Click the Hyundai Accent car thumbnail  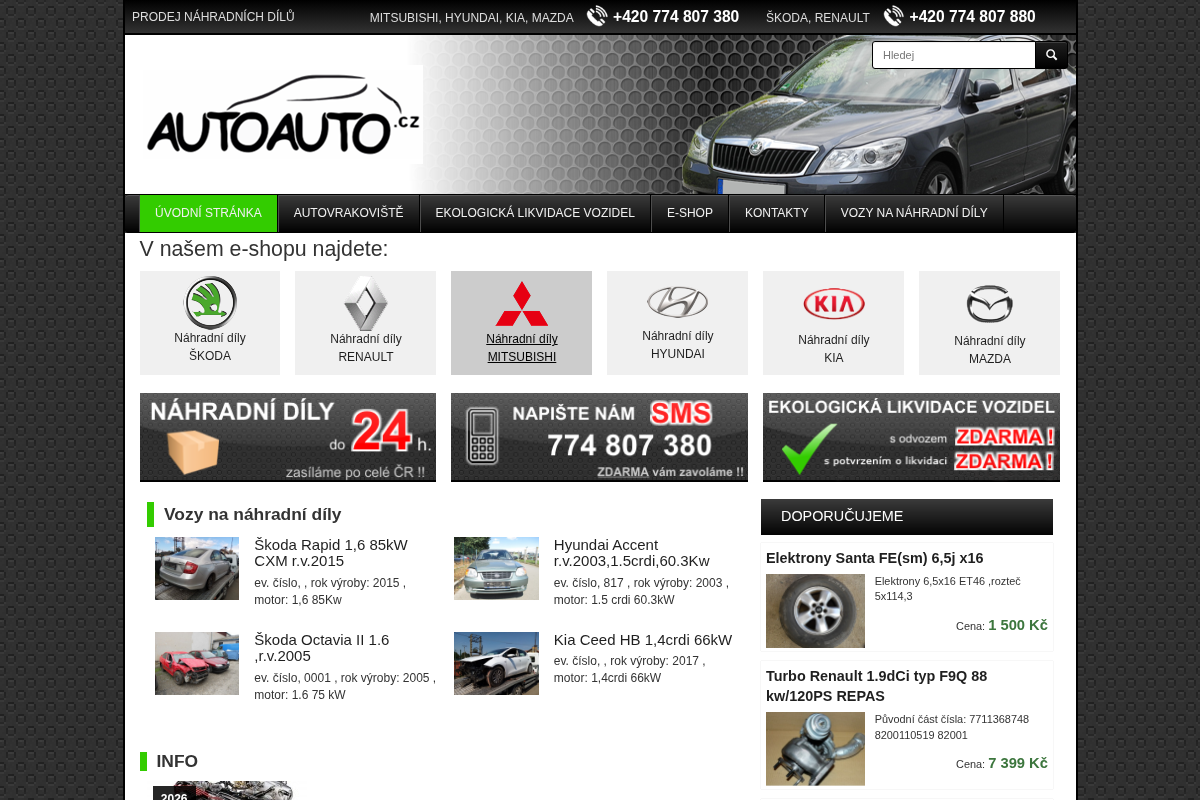(x=496, y=568)
